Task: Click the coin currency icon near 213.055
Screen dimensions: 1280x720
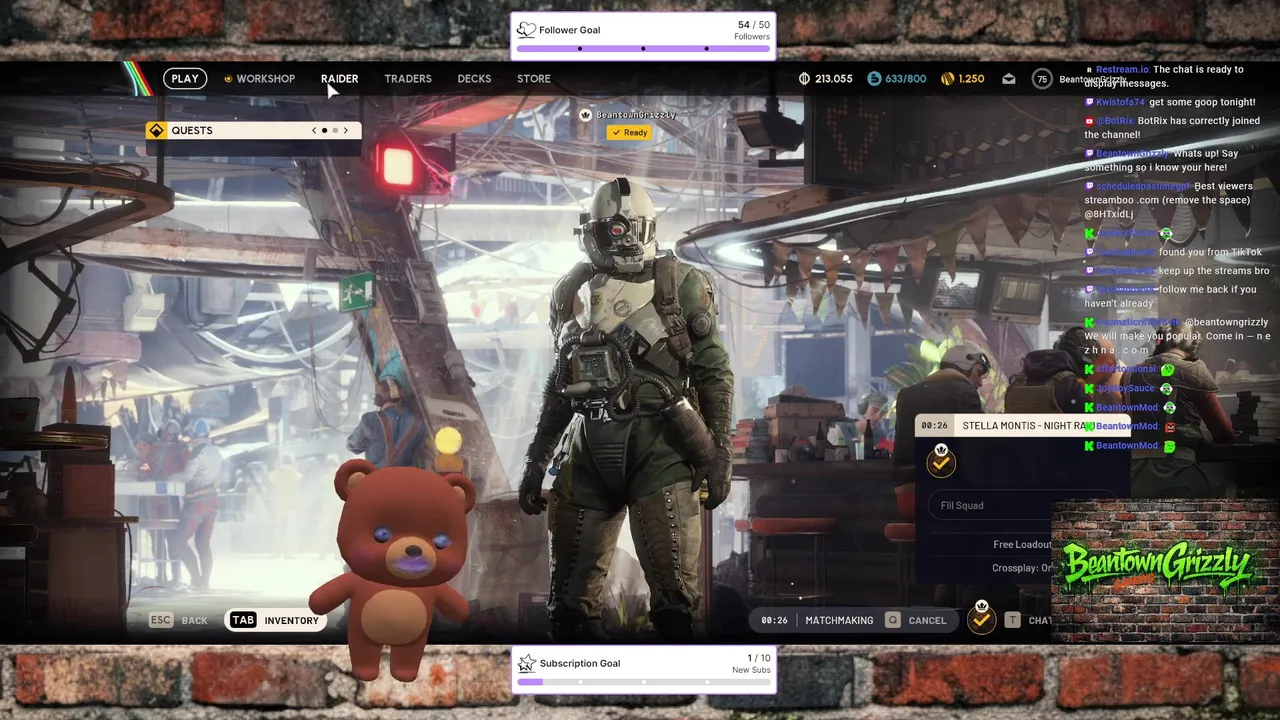Action: 804,79
